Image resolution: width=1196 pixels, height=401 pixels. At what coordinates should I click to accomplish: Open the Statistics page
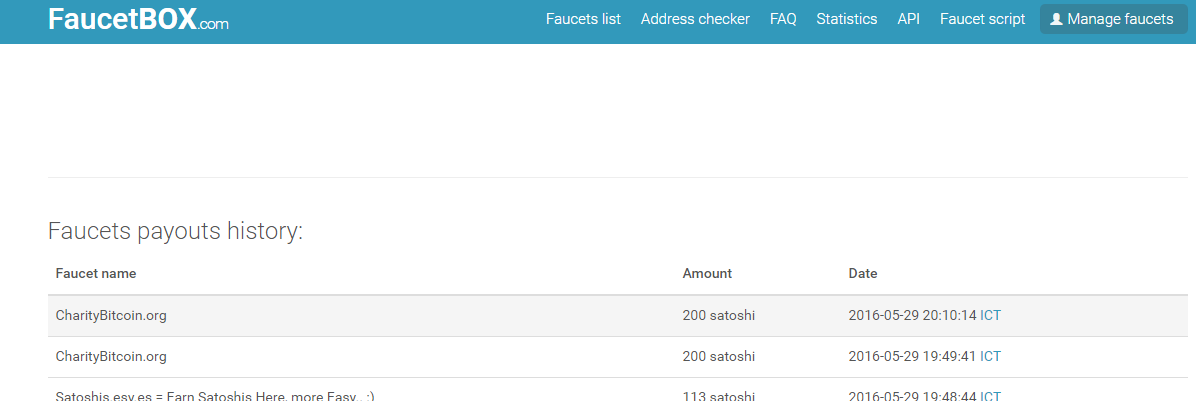[846, 19]
